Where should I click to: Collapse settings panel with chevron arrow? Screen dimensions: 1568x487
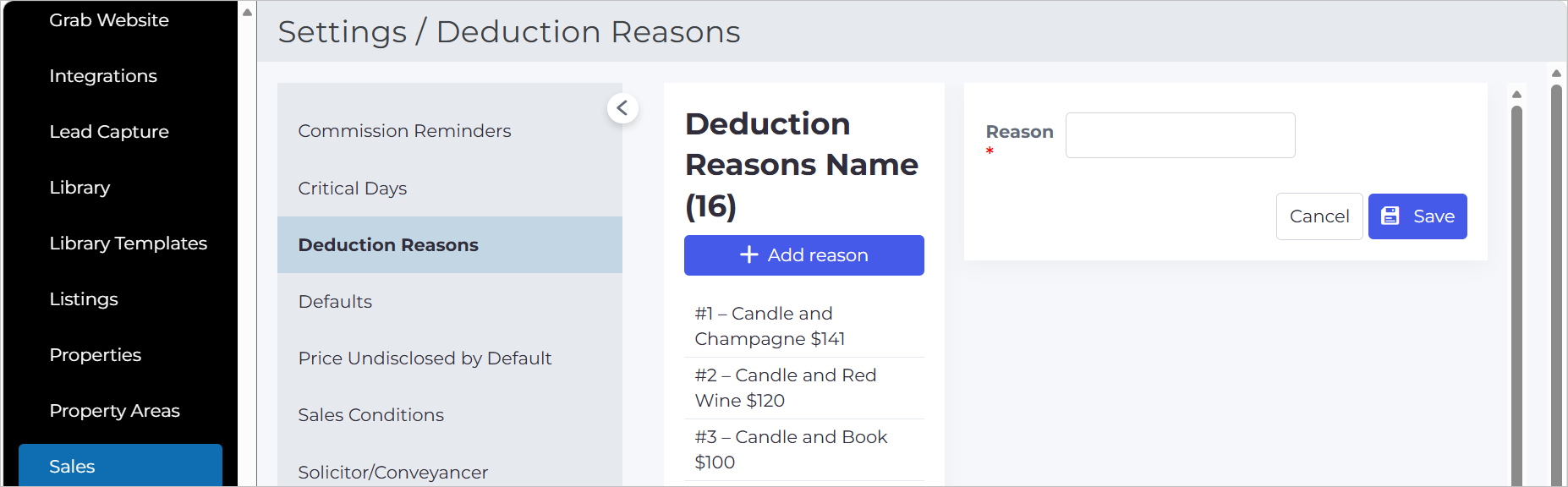coord(622,108)
